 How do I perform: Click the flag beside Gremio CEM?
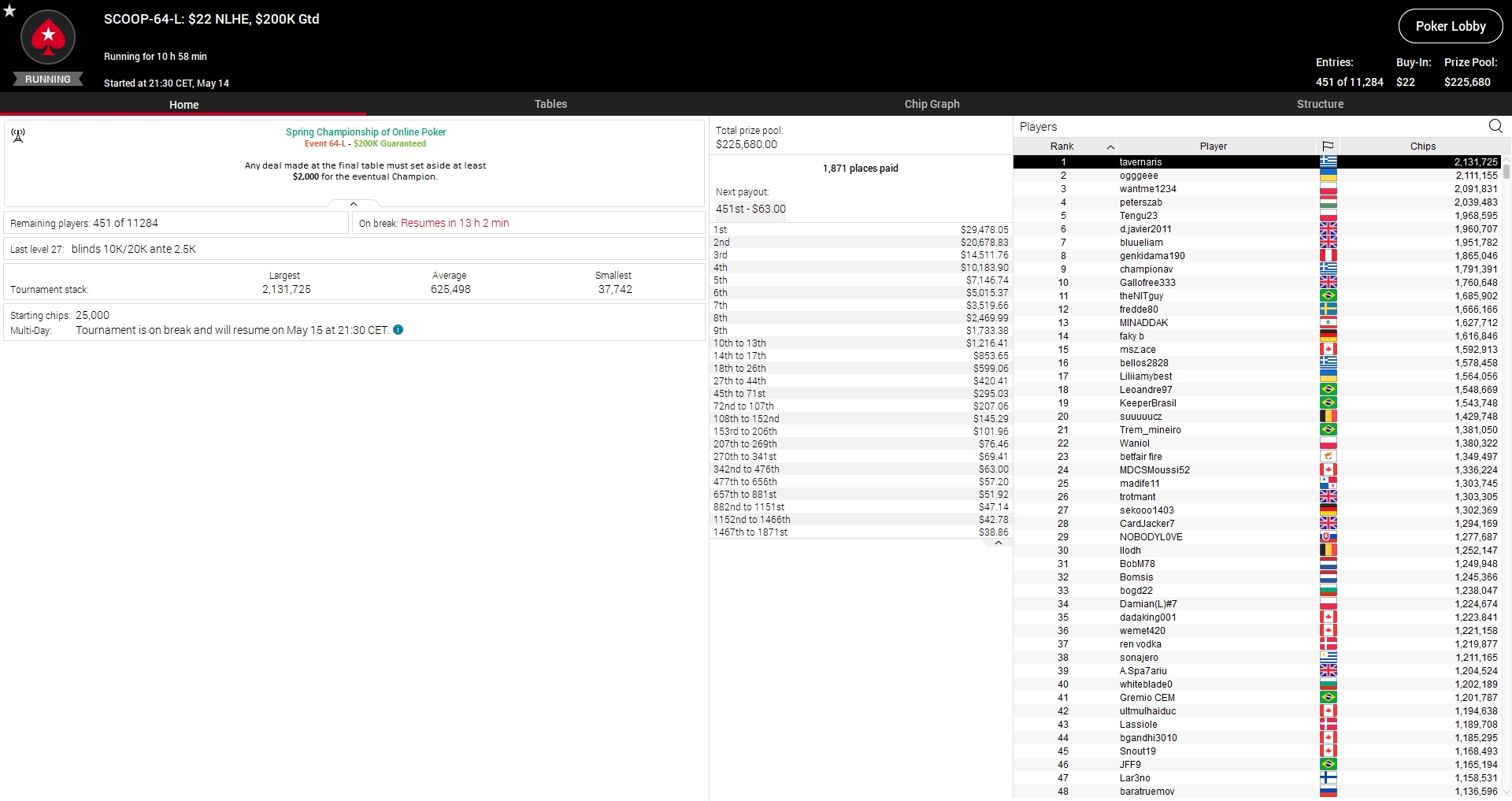pos(1329,697)
